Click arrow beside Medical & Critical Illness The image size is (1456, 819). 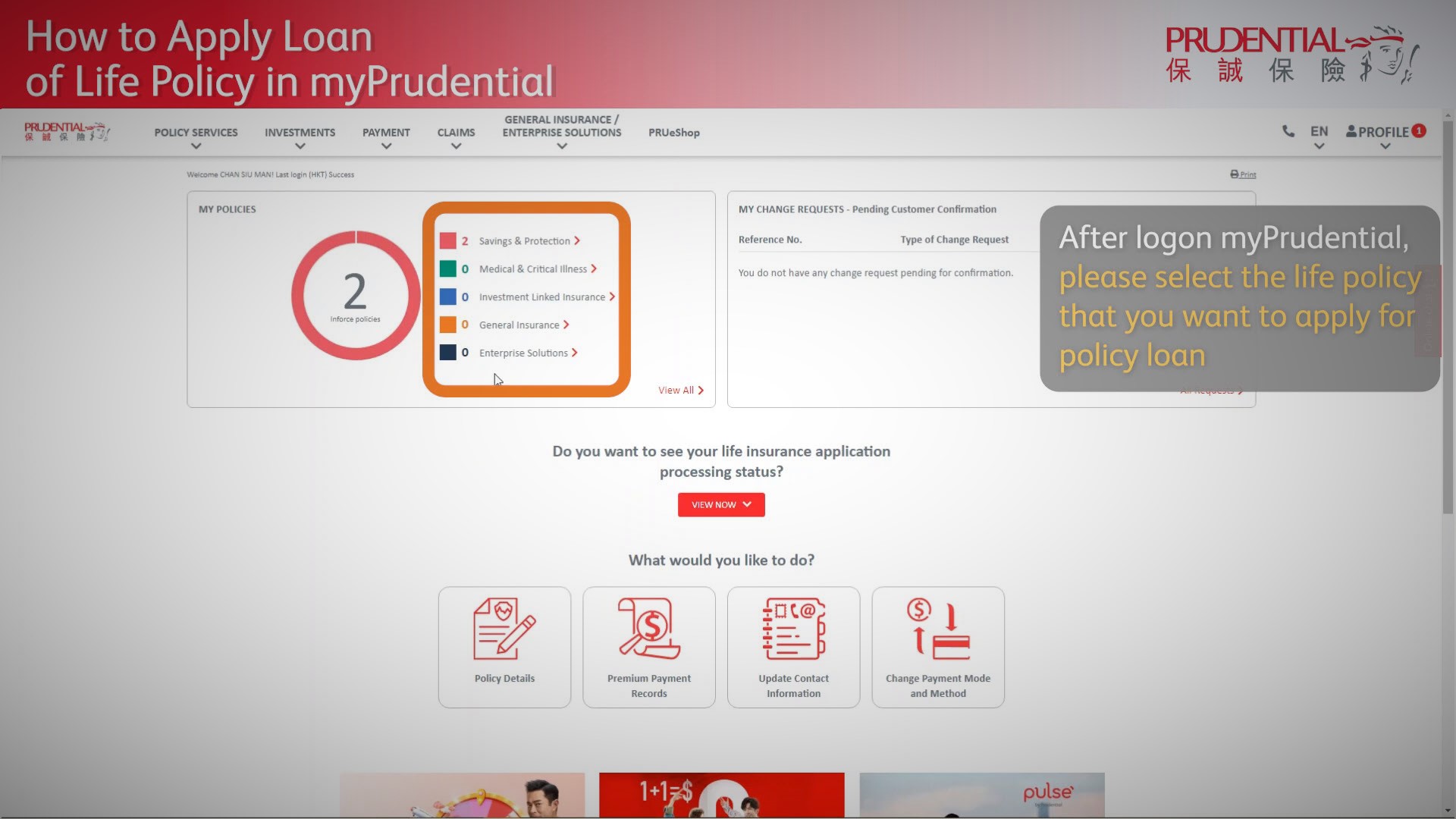click(x=594, y=269)
